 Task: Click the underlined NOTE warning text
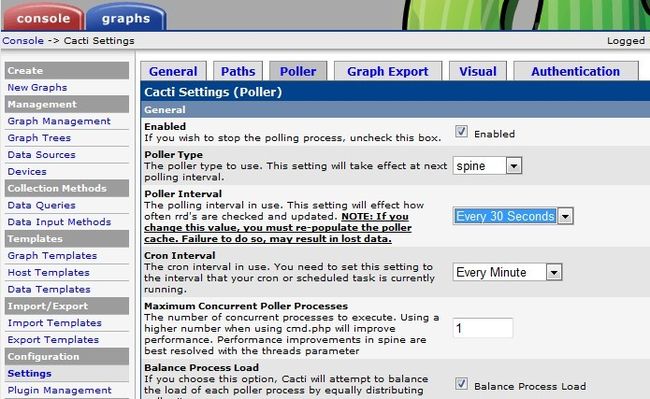[x=278, y=227]
